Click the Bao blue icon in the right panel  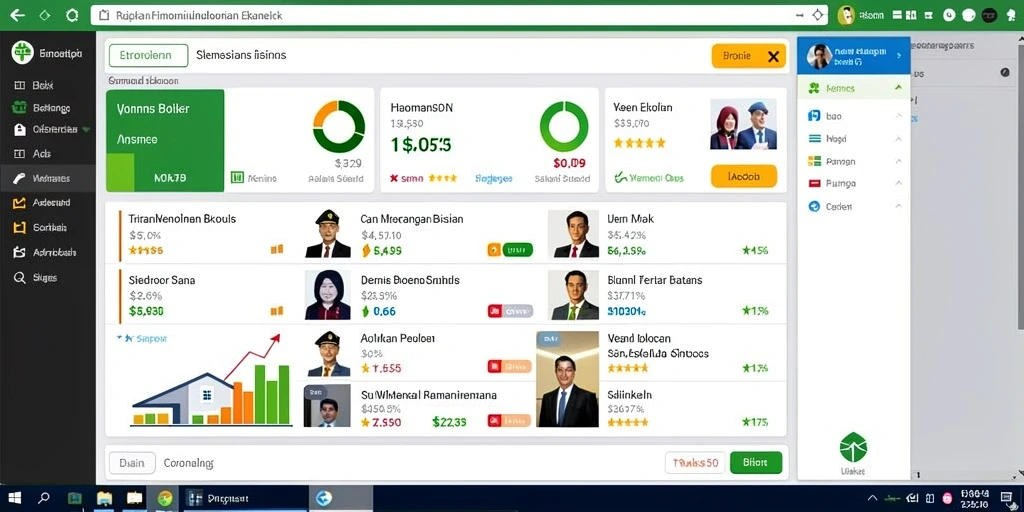click(814, 116)
